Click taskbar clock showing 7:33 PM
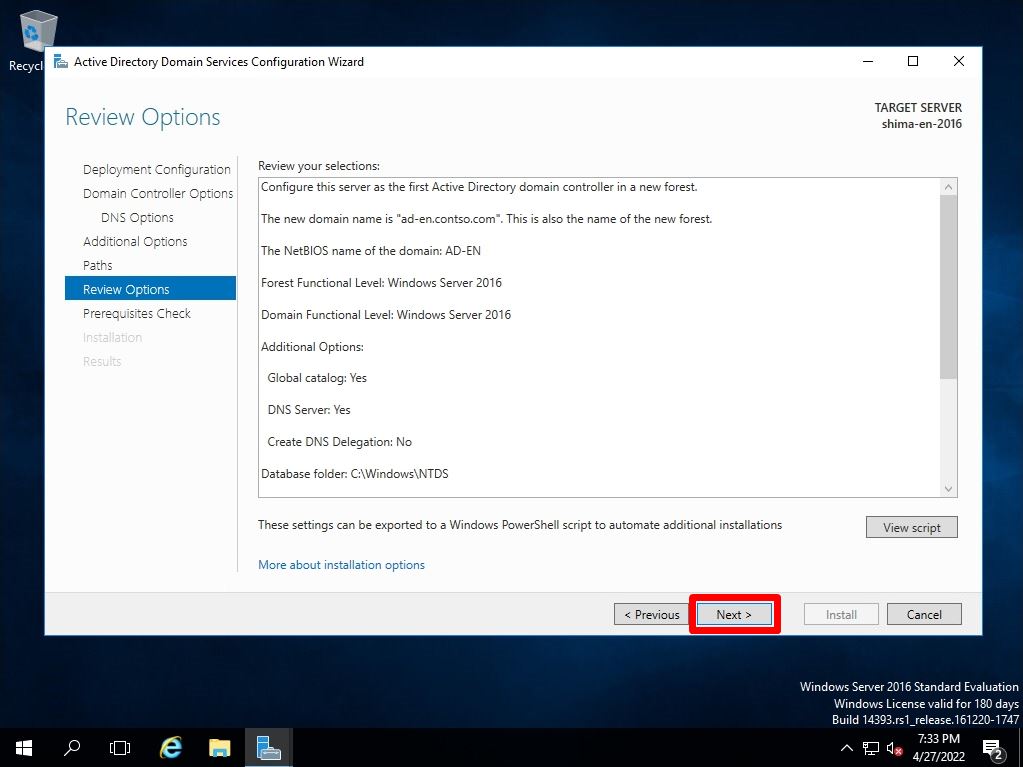Screen dimensions: 1023x767 (938, 747)
